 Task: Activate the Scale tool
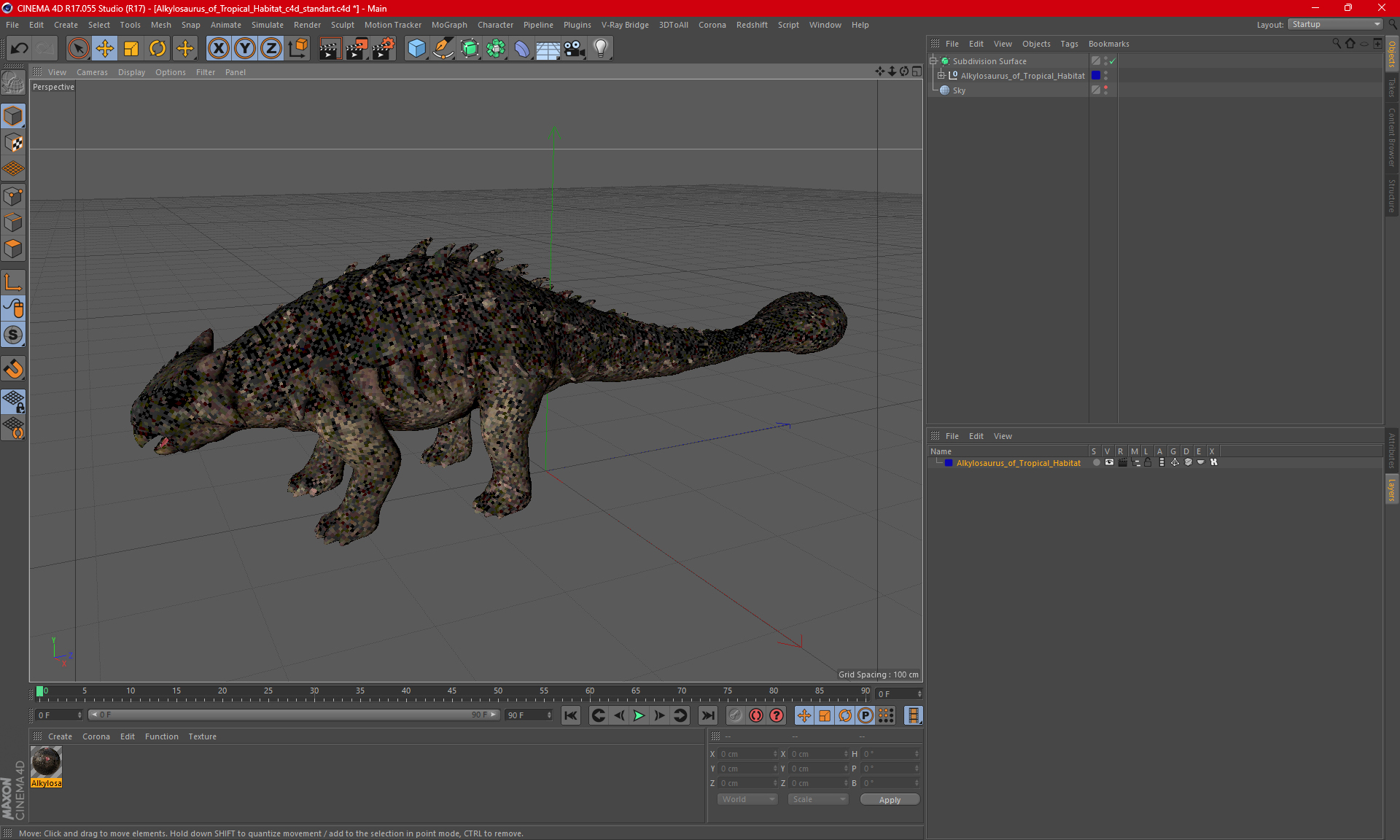pyautogui.click(x=131, y=48)
